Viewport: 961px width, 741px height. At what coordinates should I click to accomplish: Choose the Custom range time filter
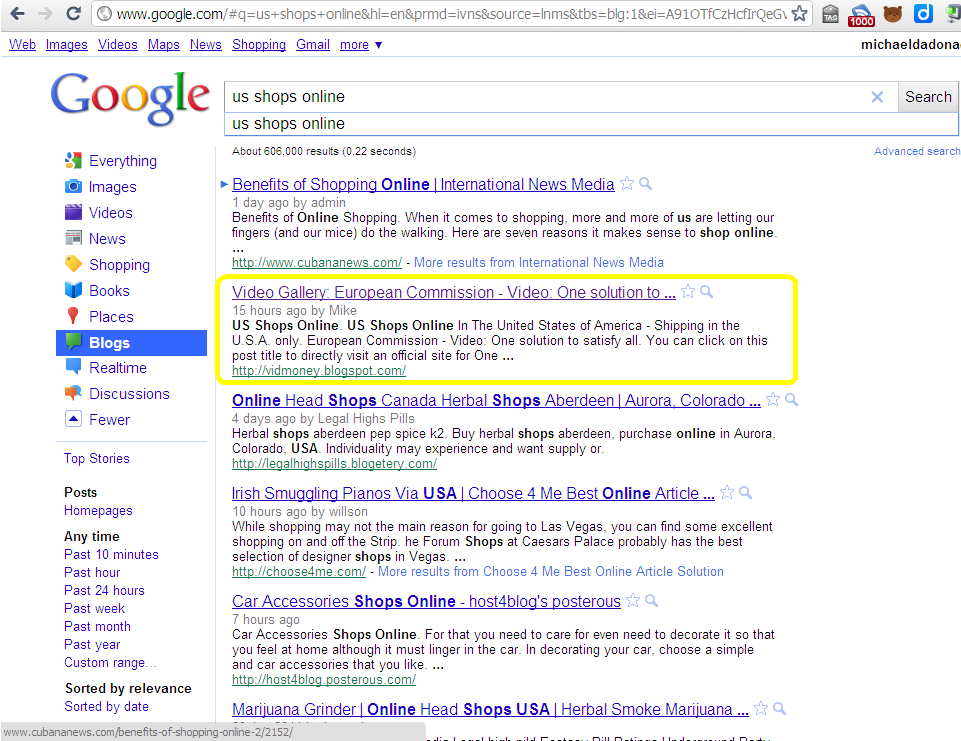[110, 663]
